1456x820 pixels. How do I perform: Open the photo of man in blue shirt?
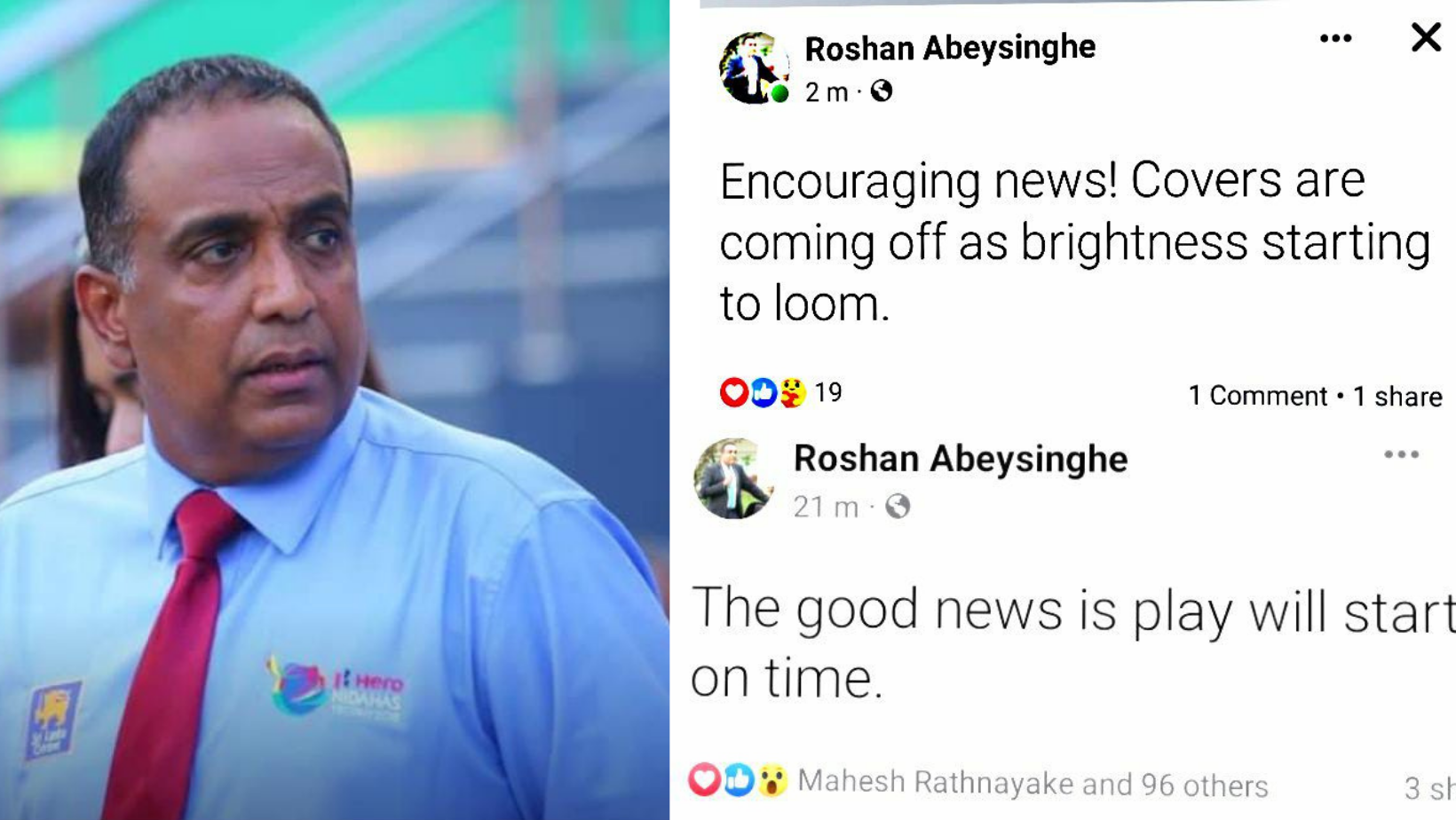point(335,410)
